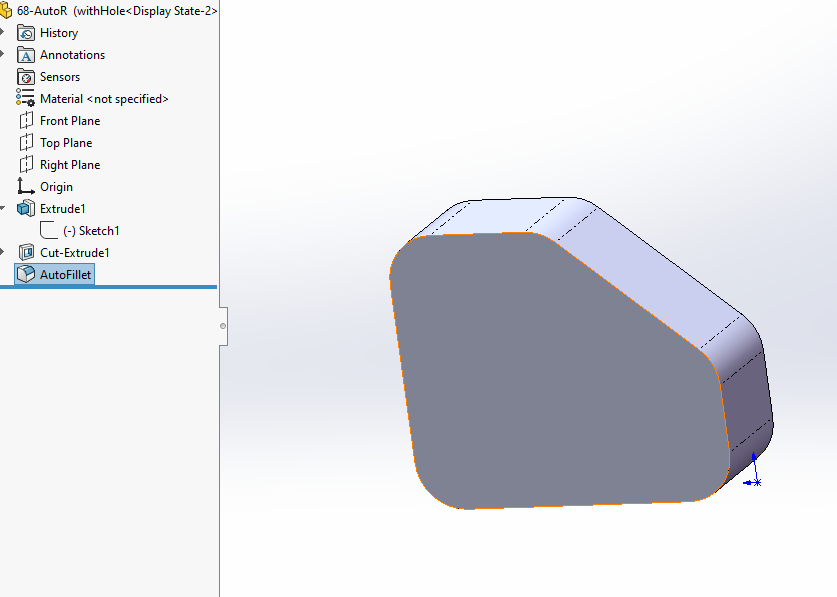The height and width of the screenshot is (597, 837).
Task: Expand the History node
Action: point(2,33)
